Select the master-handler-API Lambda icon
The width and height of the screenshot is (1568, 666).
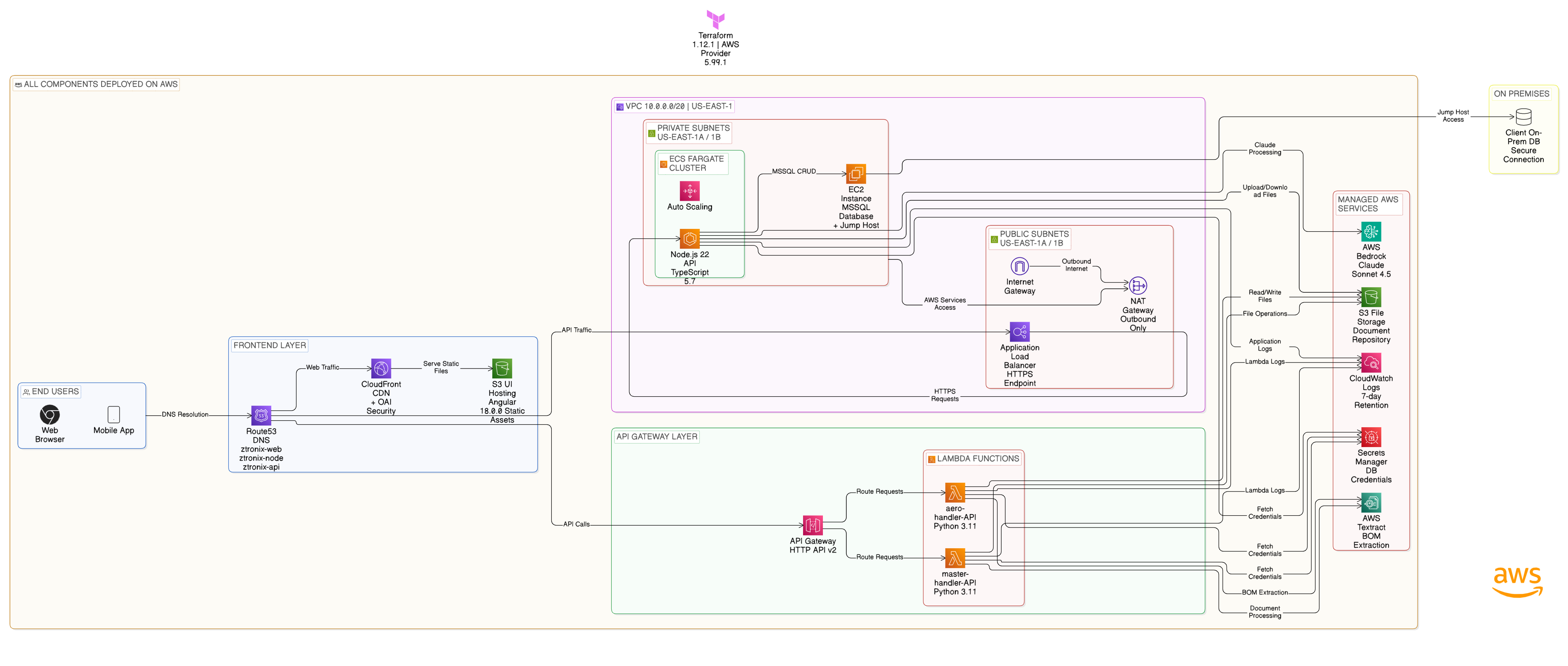(955, 558)
